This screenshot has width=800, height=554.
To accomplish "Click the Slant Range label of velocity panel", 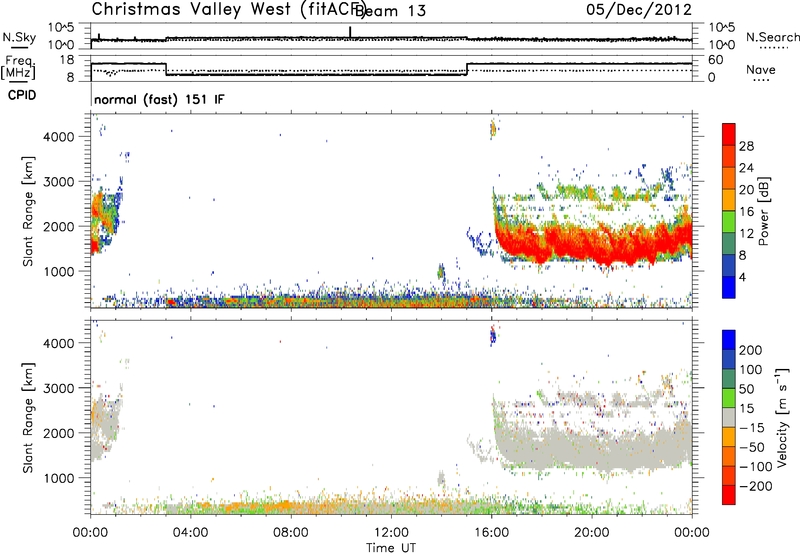I will pos(28,418).
